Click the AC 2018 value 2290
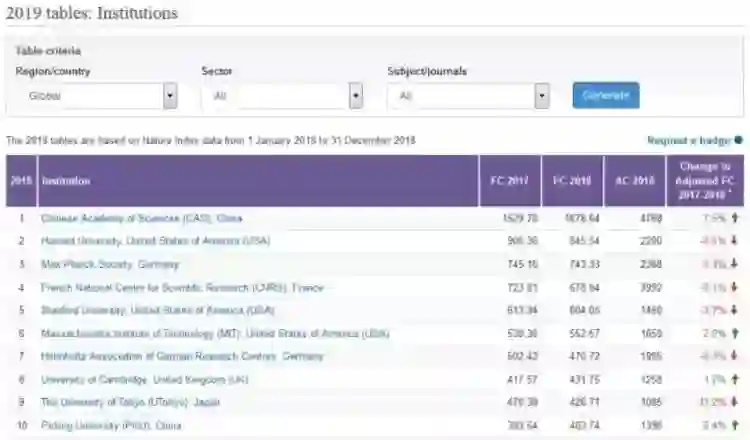The image size is (750, 440). pos(651,241)
